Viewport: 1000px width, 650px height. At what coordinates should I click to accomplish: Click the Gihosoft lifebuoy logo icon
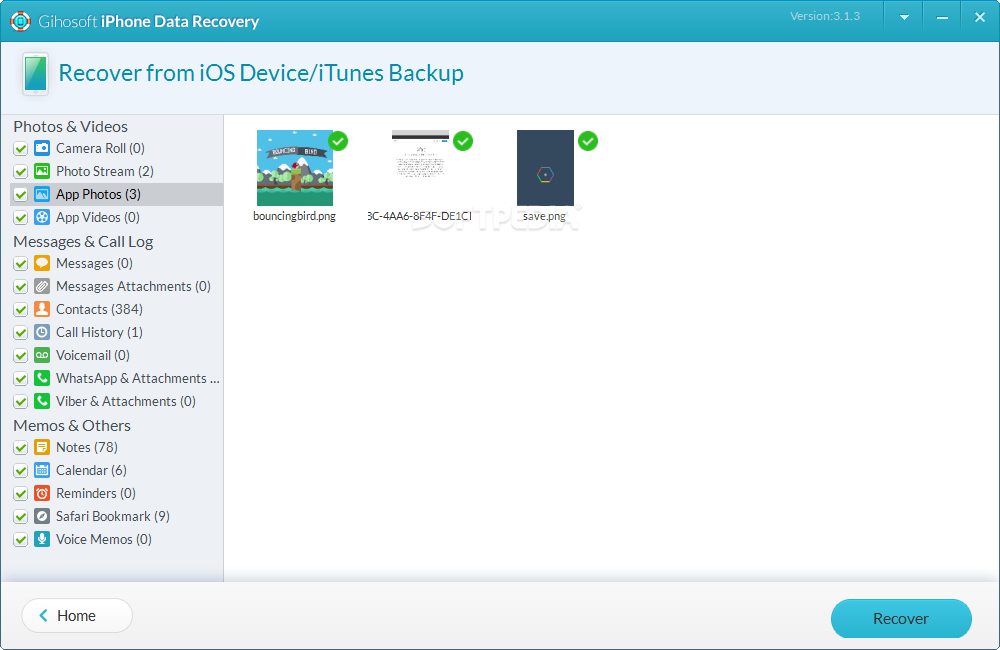point(20,21)
